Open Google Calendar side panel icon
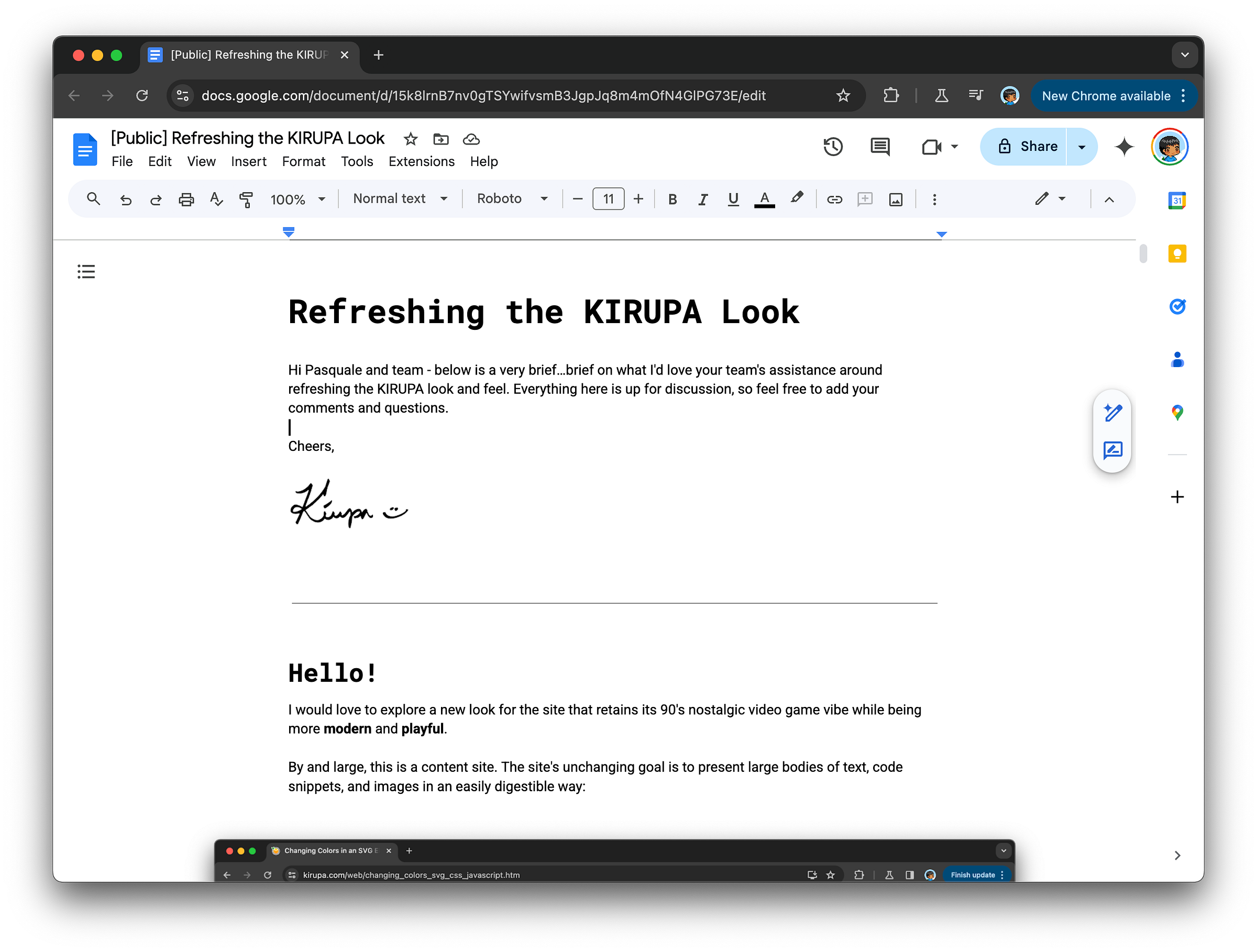Screen dimensions: 1257x952 [x=1177, y=201]
